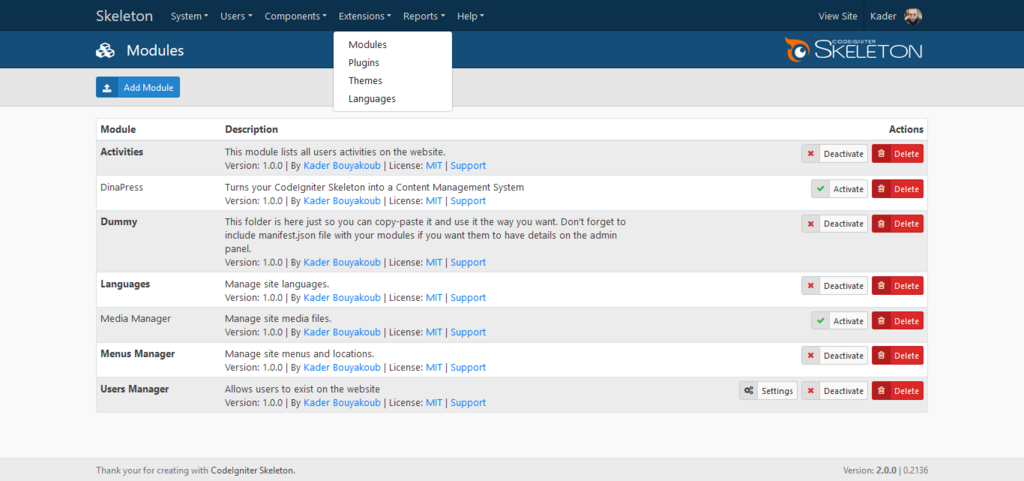
Task: Click red X icon in Users Manager row
Action: tap(810, 391)
